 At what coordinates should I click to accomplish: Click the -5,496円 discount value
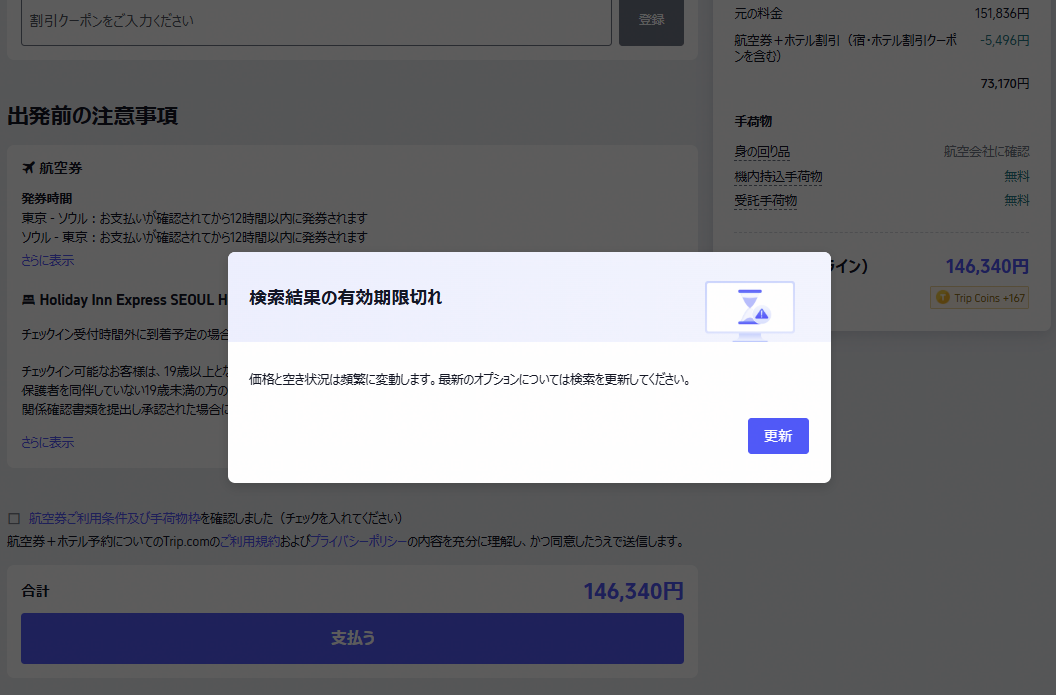point(1005,40)
